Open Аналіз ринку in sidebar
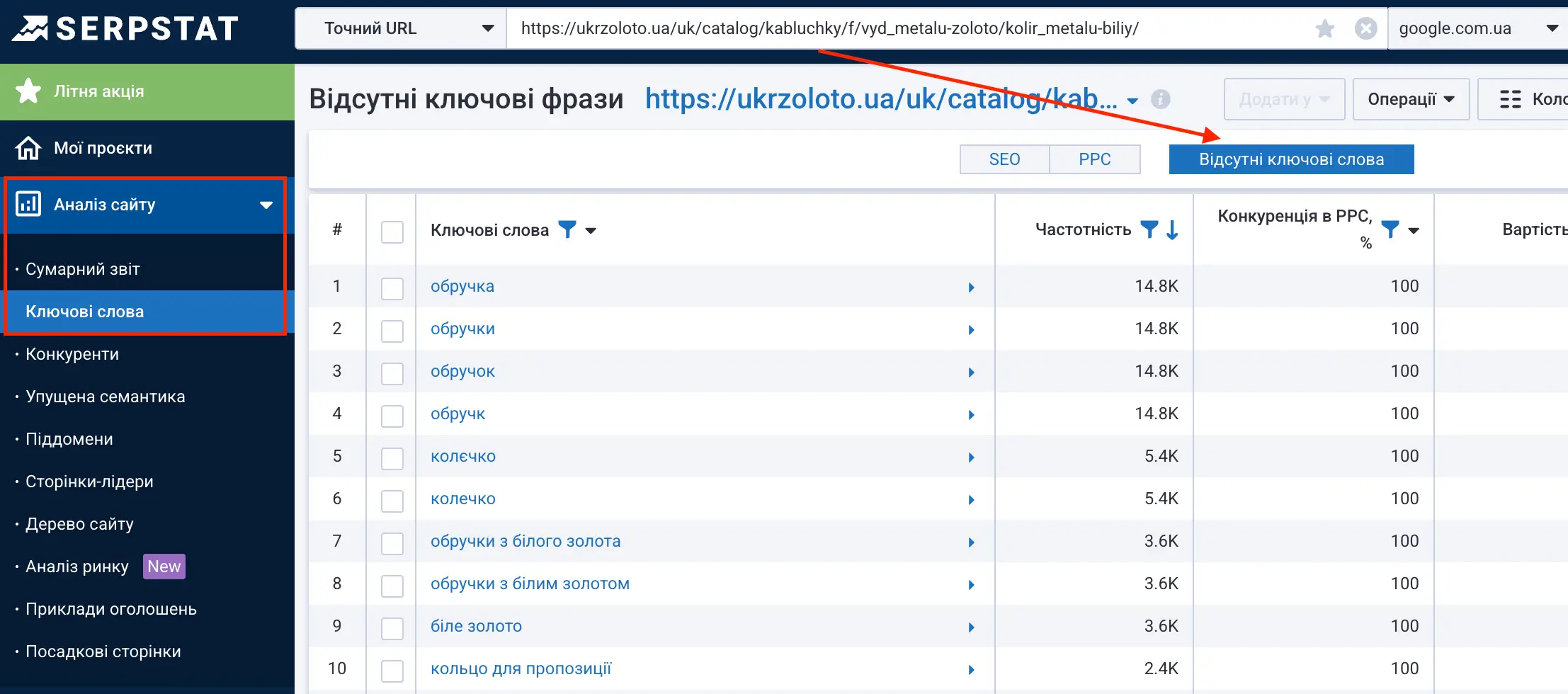The width and height of the screenshot is (1568, 694). click(x=77, y=567)
